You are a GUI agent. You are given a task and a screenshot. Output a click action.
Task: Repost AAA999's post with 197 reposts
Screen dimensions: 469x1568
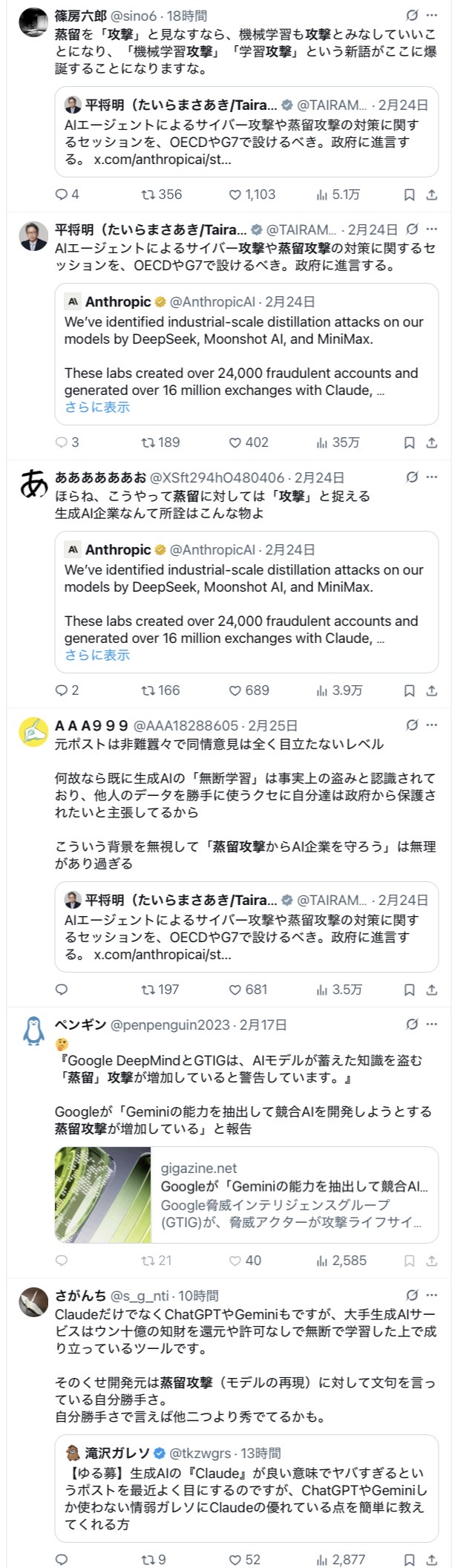point(149,990)
